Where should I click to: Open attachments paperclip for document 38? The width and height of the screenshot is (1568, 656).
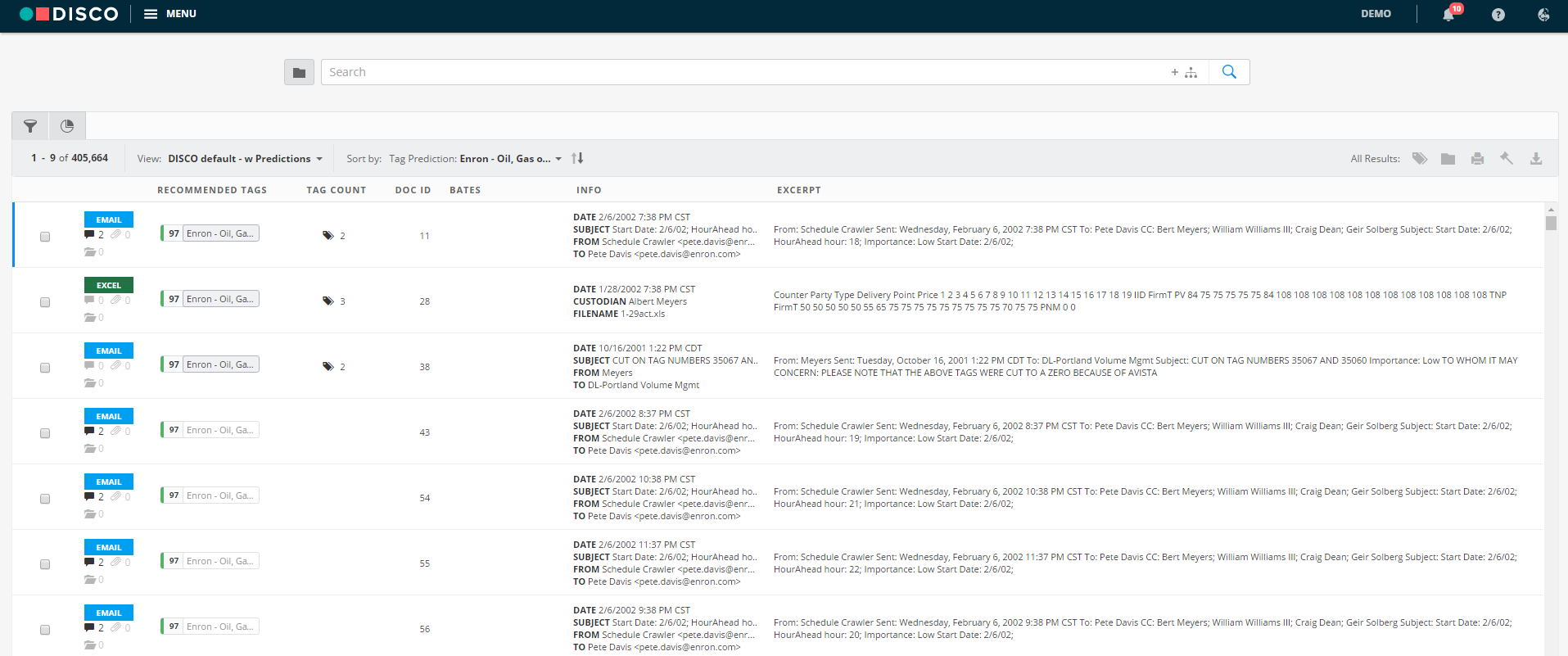[115, 366]
